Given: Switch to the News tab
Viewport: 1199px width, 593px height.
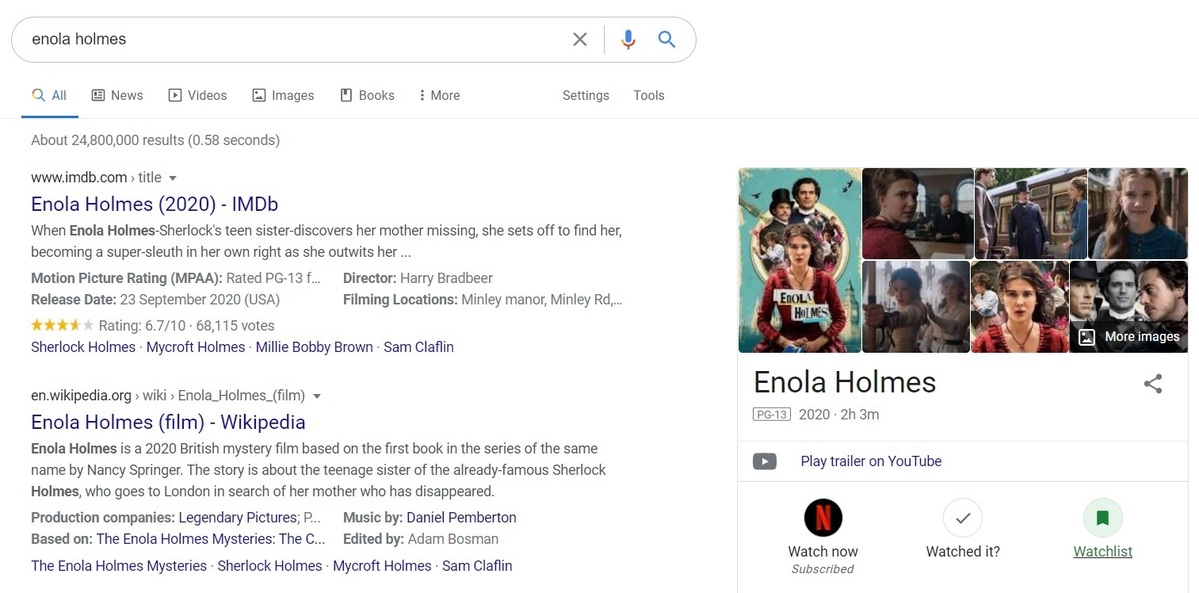Looking at the screenshot, I should (117, 96).
